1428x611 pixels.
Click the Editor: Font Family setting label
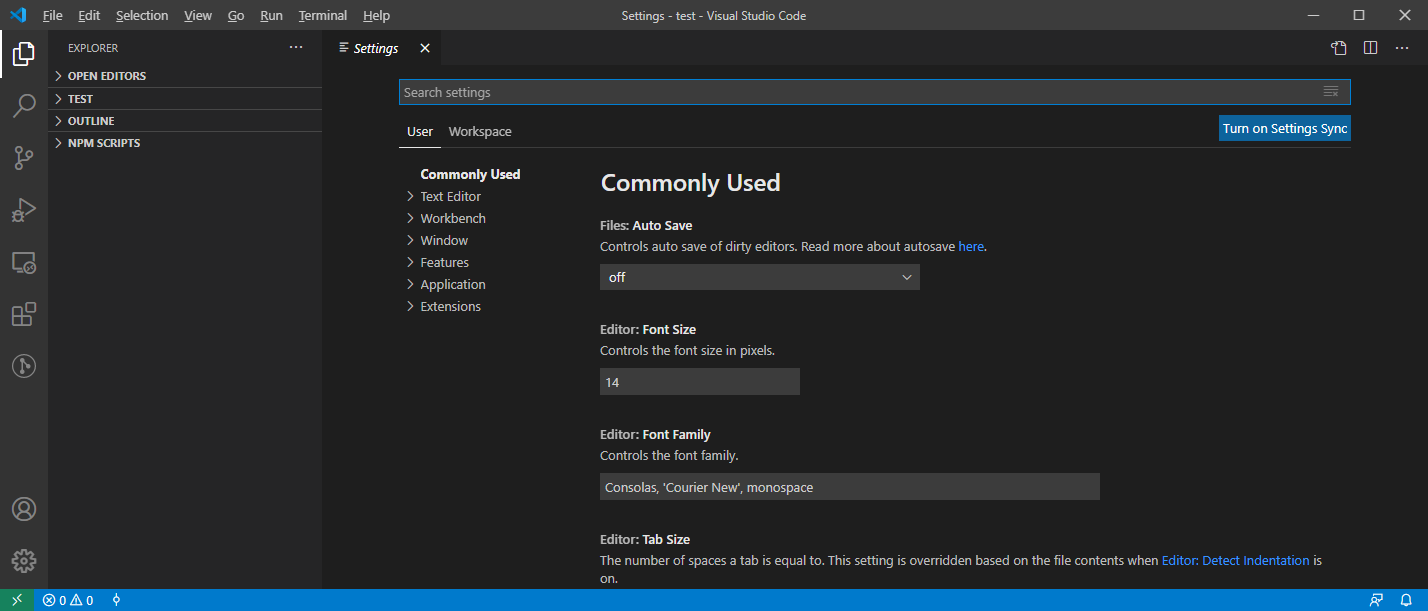[655, 434]
